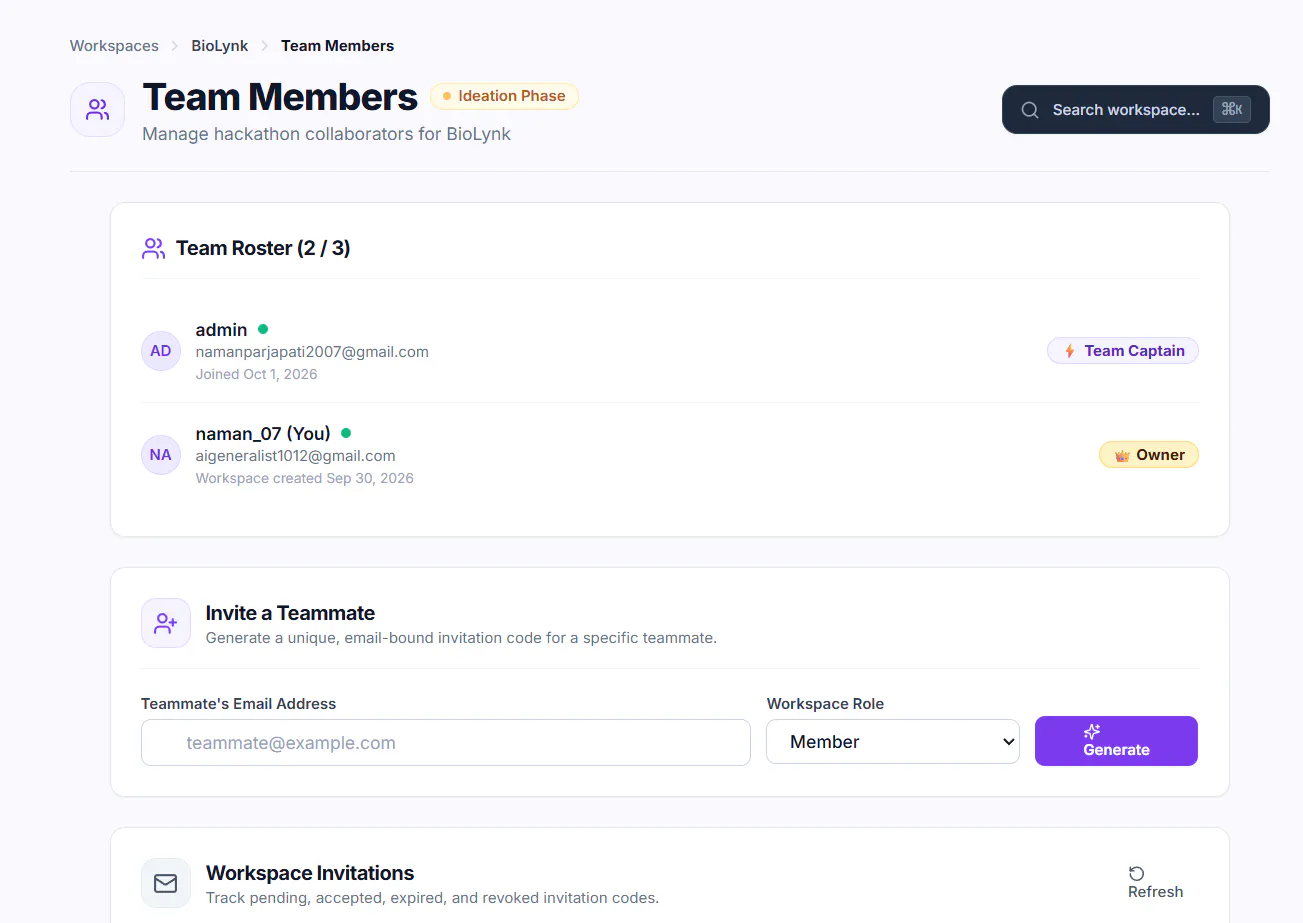
Task: Click the green online dot next to naman_07
Action: click(346, 433)
